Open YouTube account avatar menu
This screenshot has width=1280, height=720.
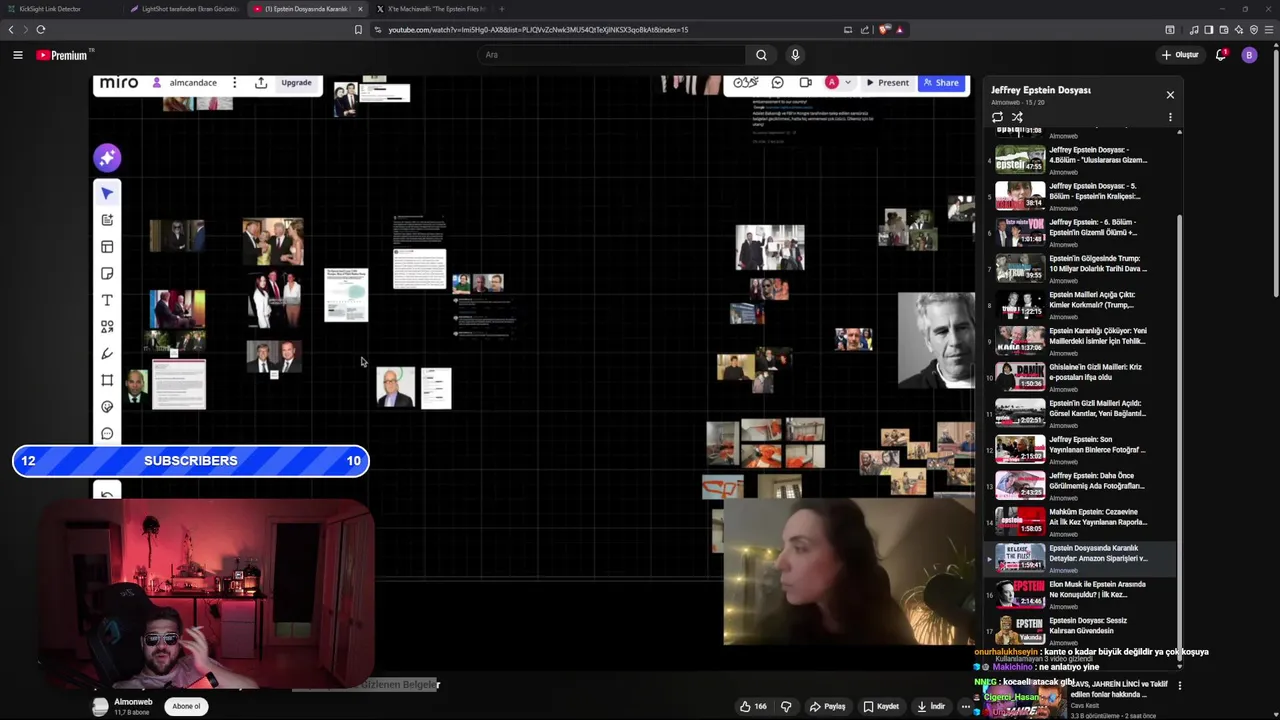pyautogui.click(x=1249, y=55)
